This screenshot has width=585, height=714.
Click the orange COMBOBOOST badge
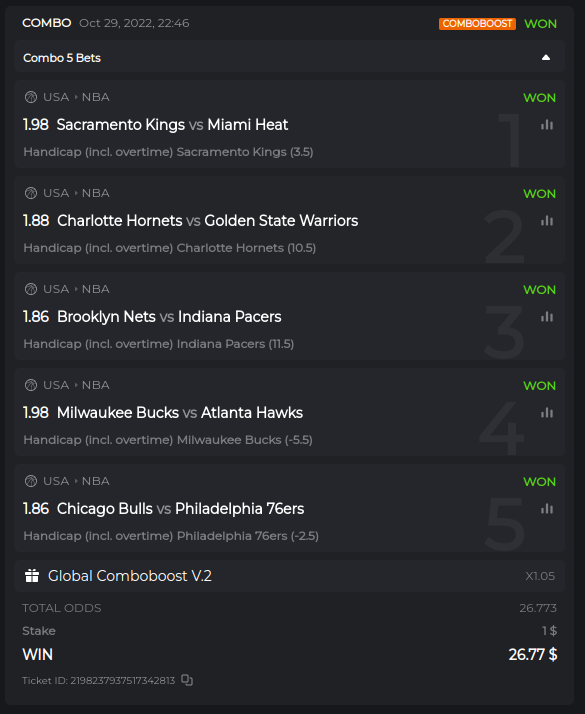[x=477, y=24]
